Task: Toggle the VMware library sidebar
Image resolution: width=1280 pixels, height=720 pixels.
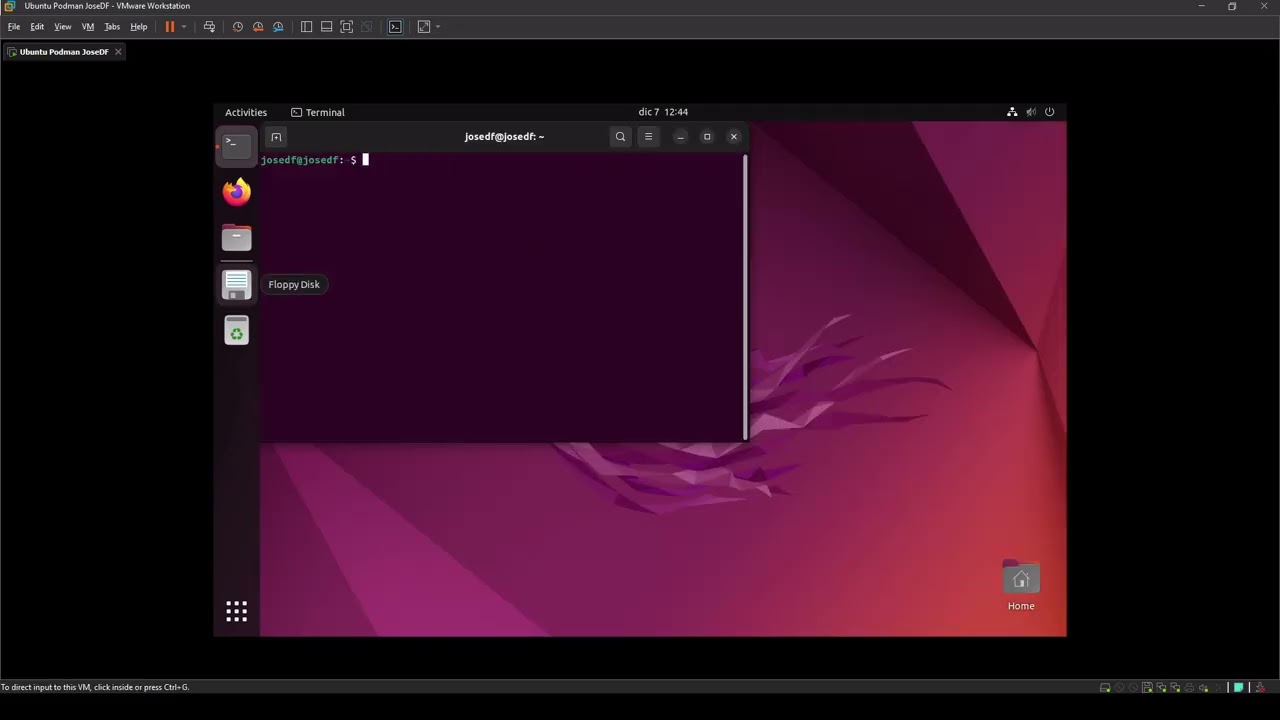Action: point(307,27)
